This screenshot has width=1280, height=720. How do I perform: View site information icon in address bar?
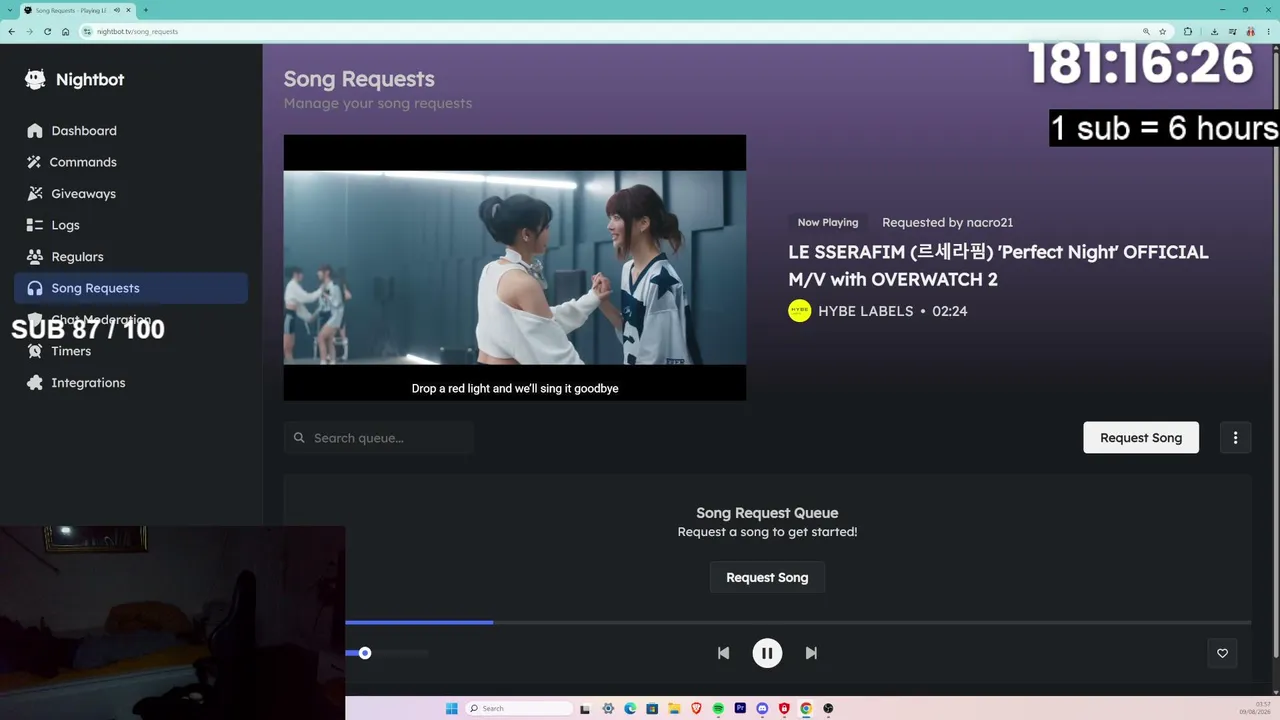[x=88, y=31]
